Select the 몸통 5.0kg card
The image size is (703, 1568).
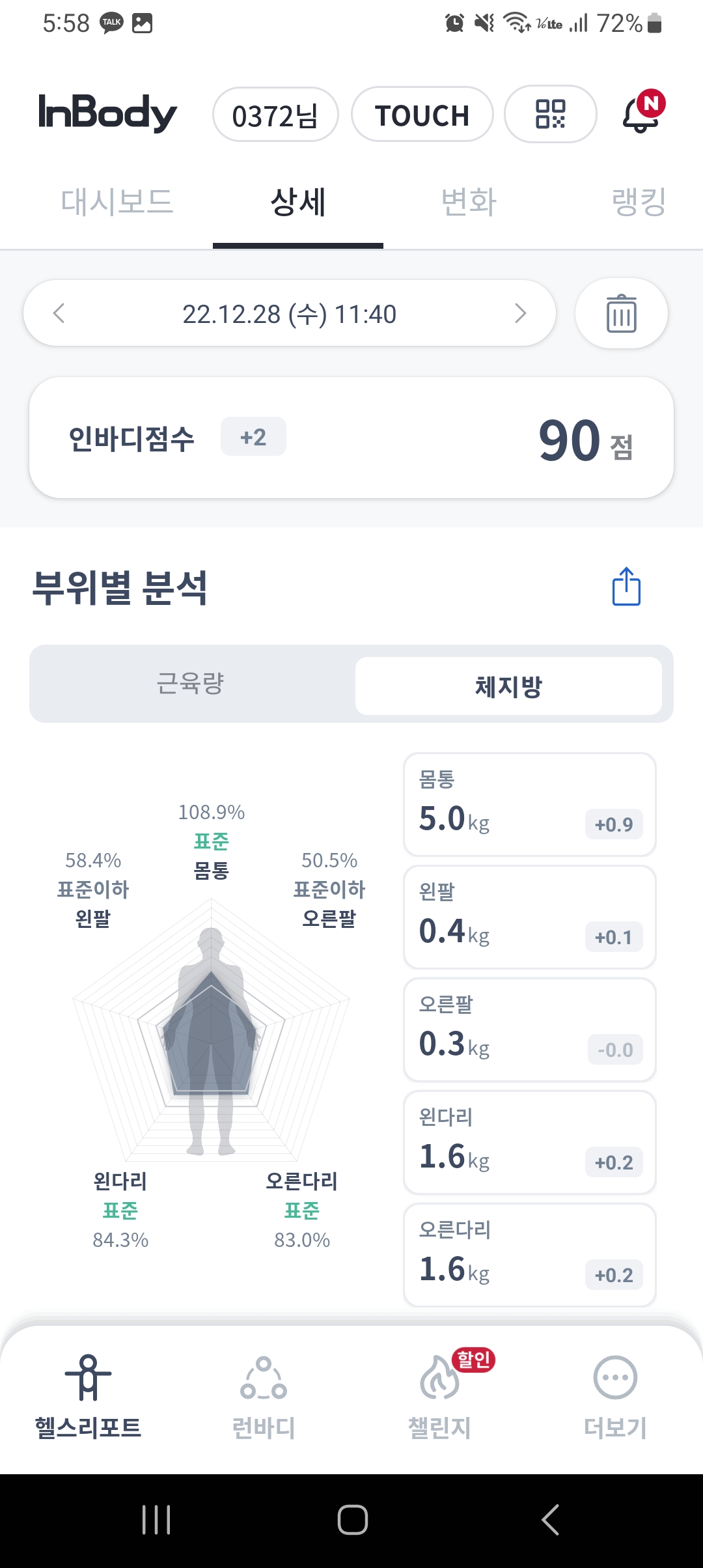pyautogui.click(x=530, y=805)
